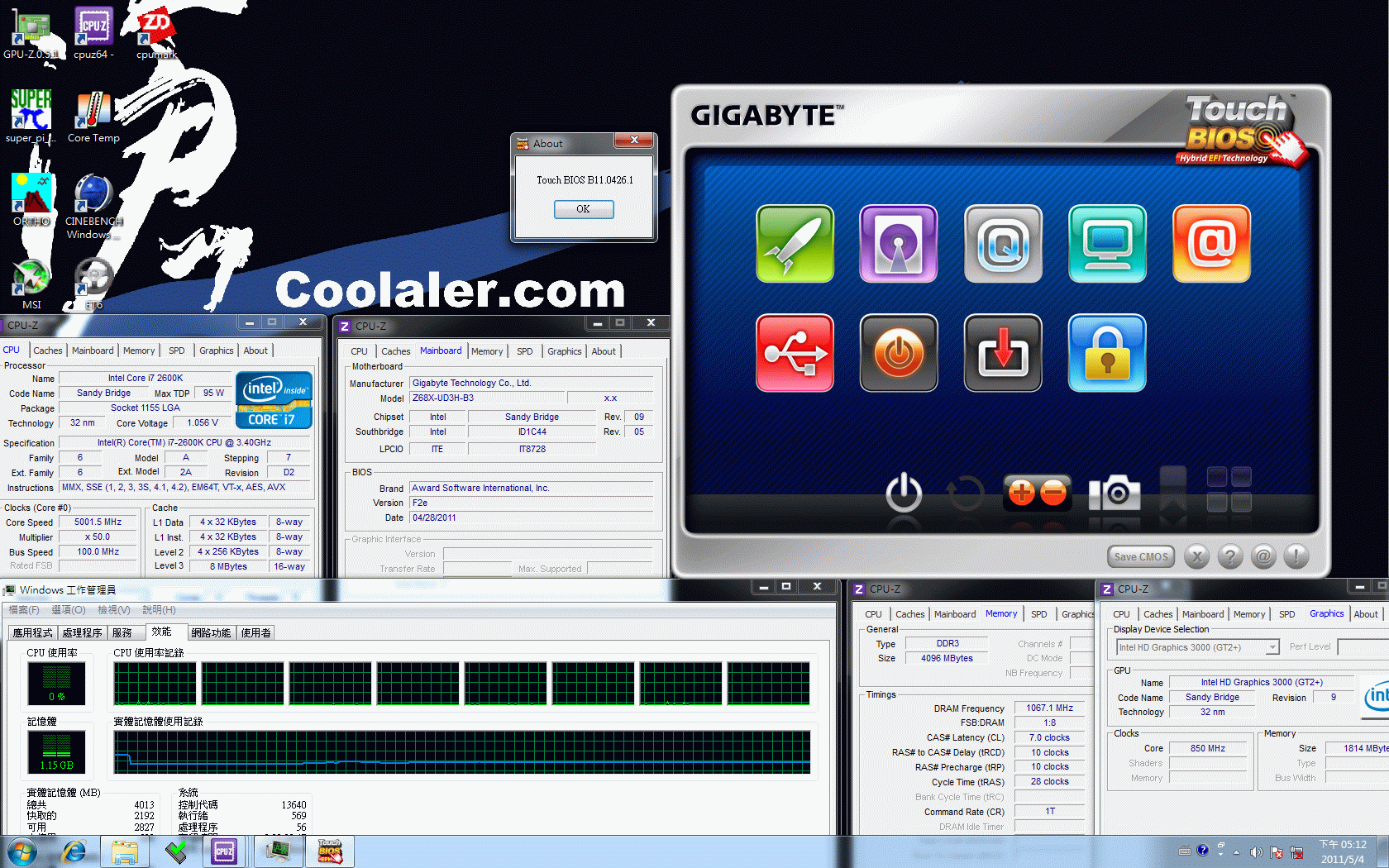1389x868 pixels.
Task: Close the About Touch BIOS dialog
Action: click(x=634, y=141)
